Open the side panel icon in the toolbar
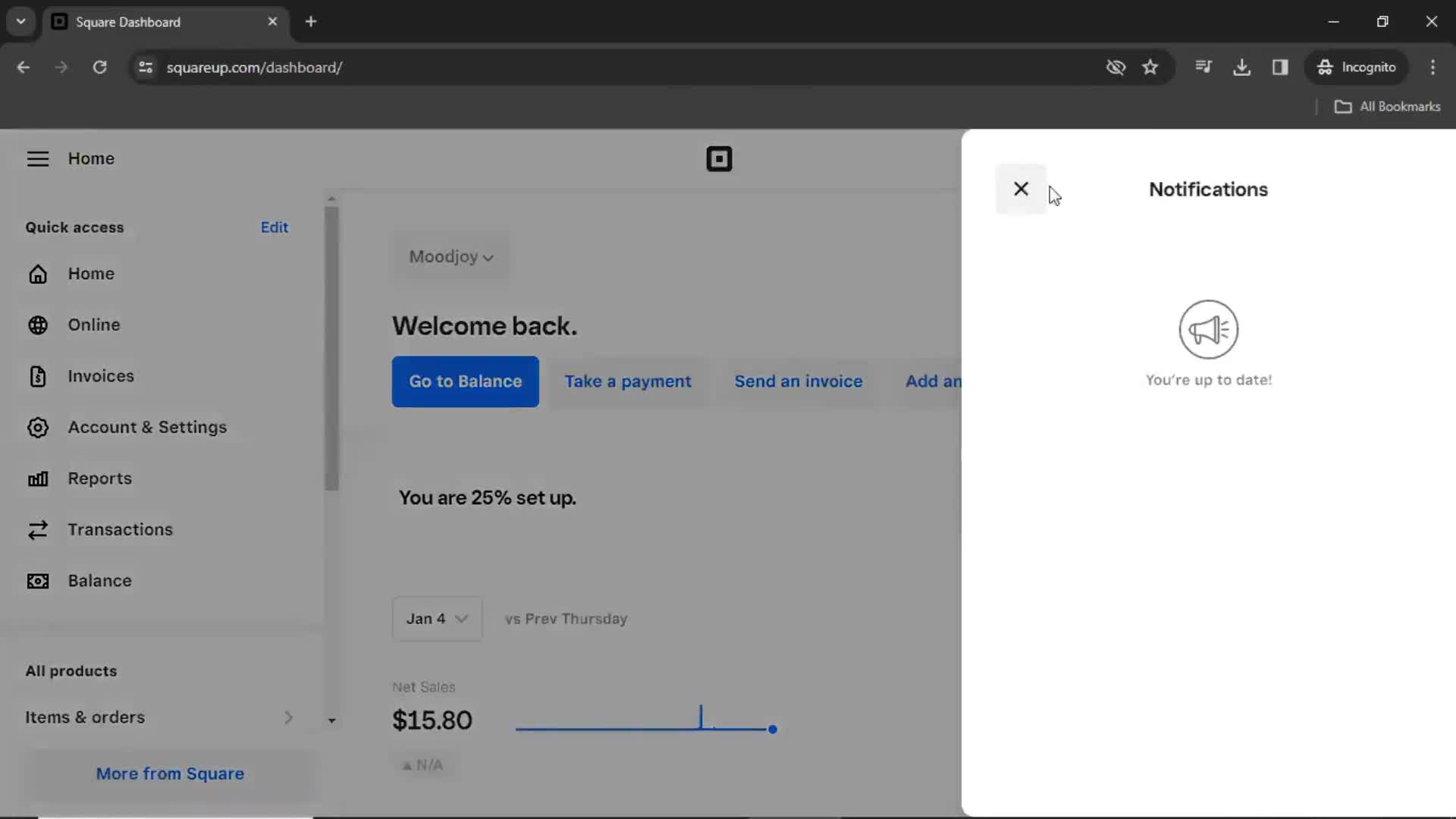The width and height of the screenshot is (1456, 819). point(1280,67)
